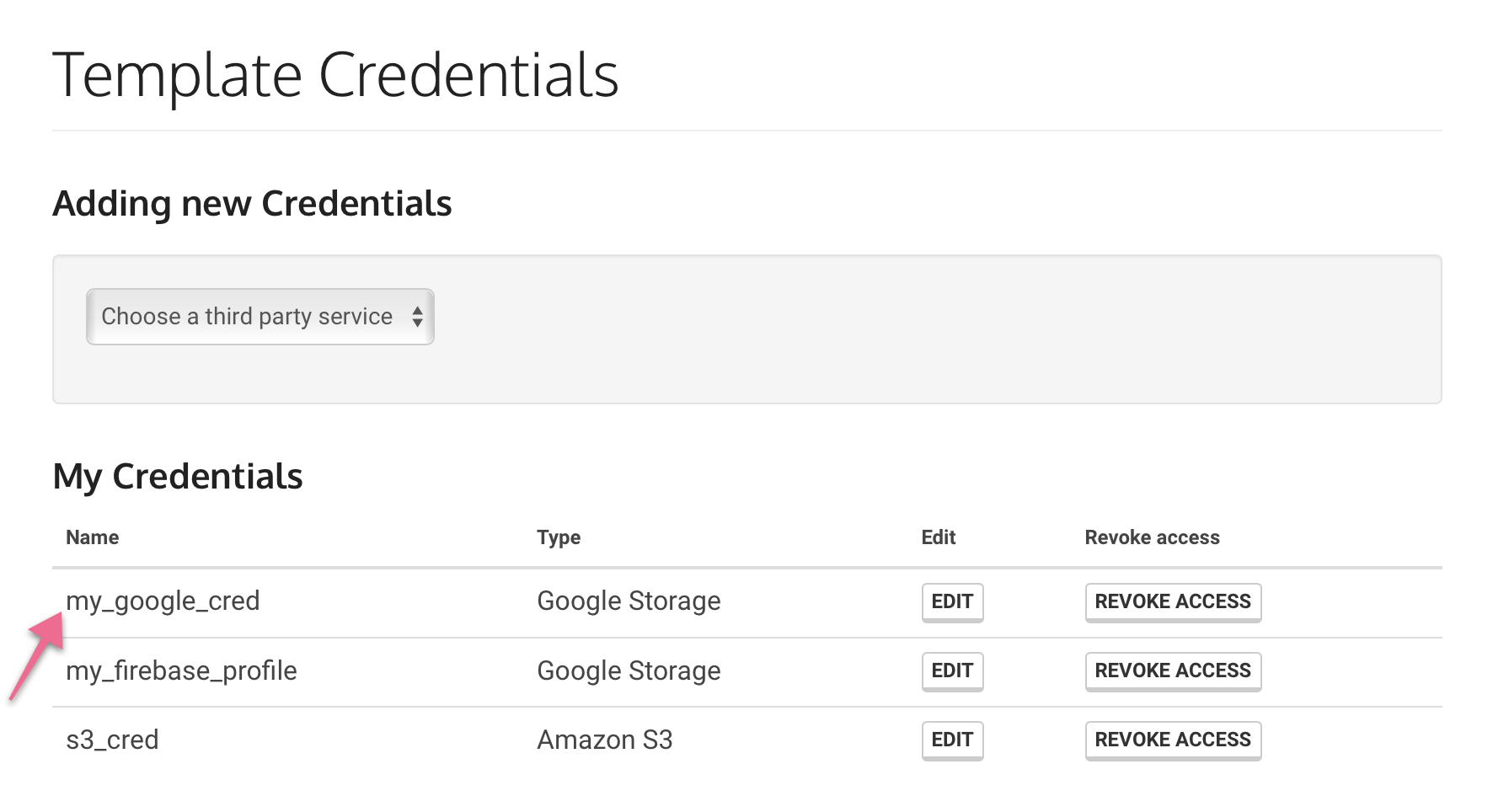Revoke access for my_firebase_profile

click(x=1173, y=670)
